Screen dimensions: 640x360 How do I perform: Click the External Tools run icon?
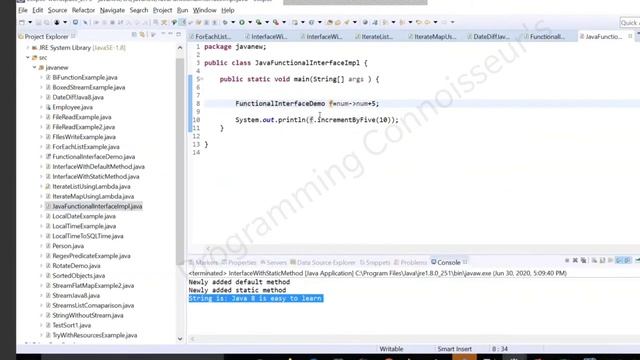click(x=276, y=22)
